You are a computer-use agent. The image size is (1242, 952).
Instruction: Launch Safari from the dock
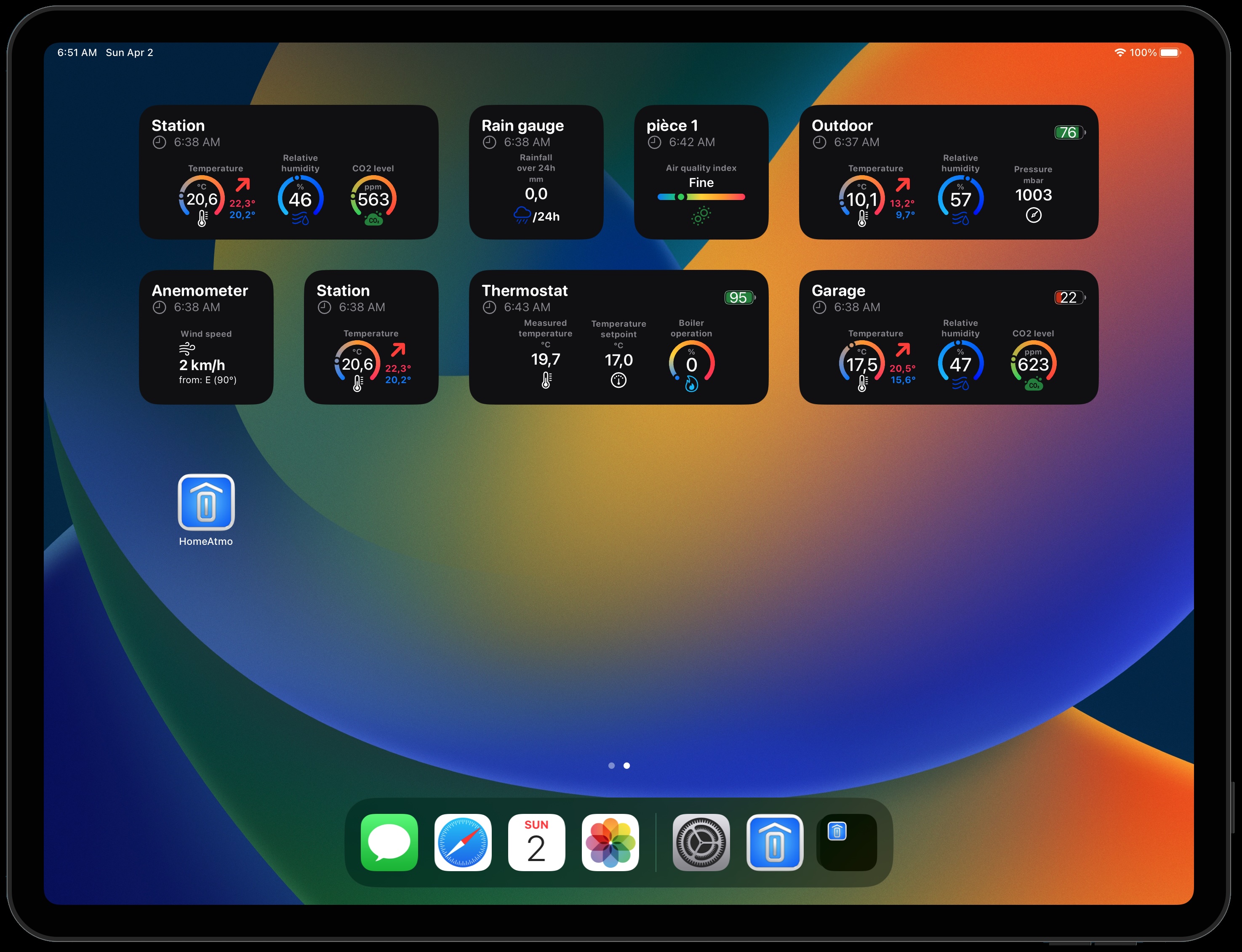click(463, 843)
